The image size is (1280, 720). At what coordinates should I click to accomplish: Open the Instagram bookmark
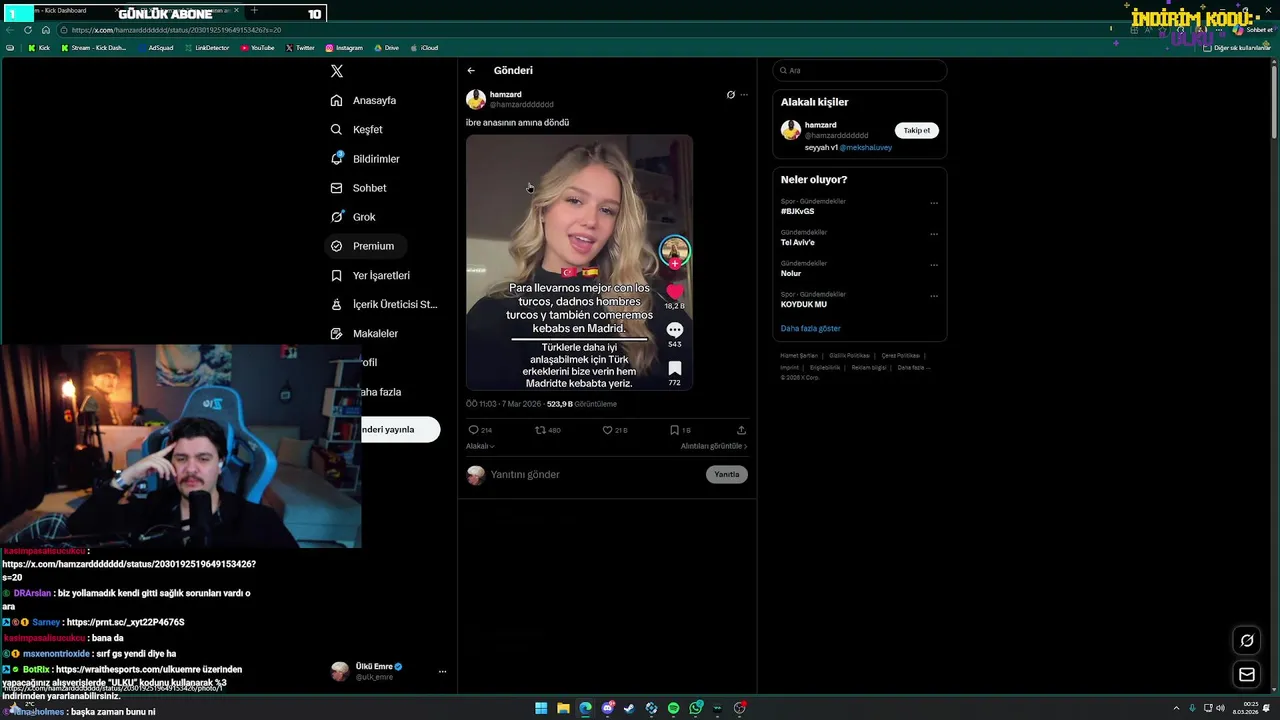click(x=344, y=48)
